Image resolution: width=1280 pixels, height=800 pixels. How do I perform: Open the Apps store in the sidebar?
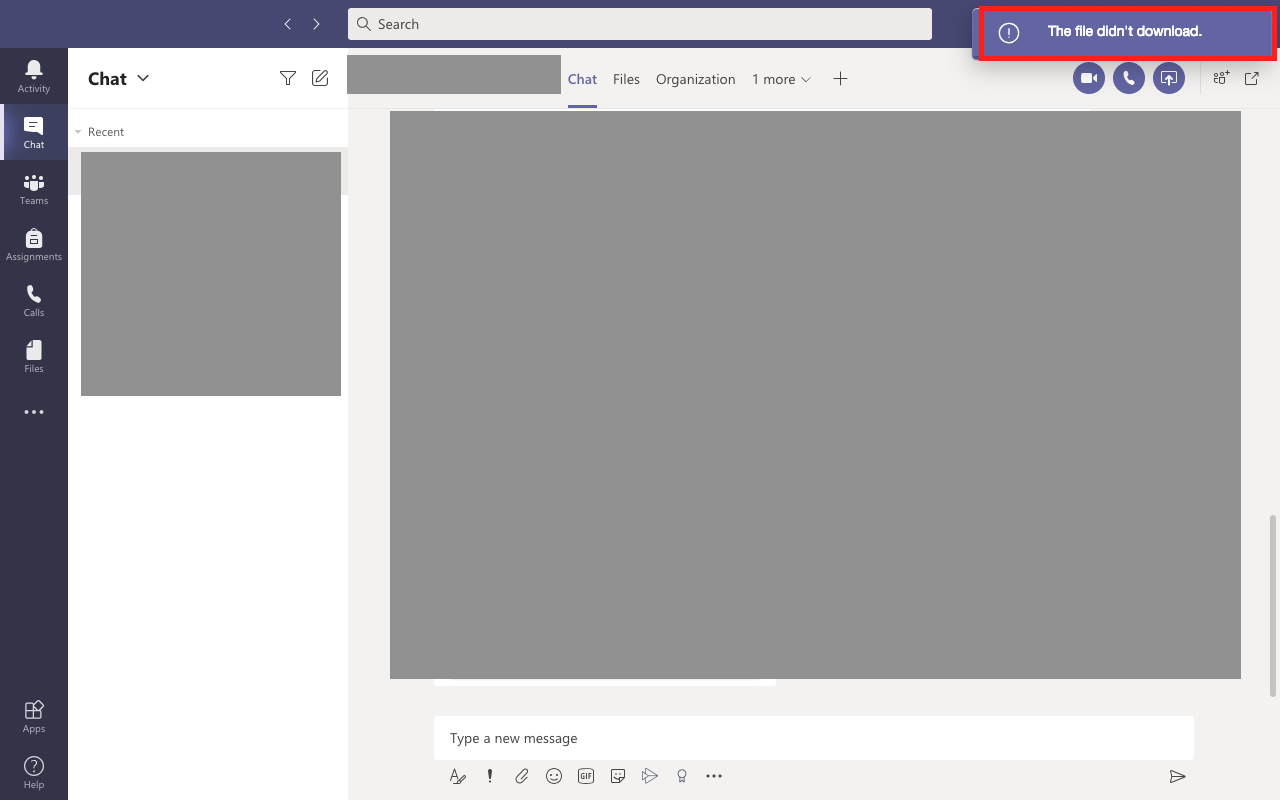click(x=34, y=716)
